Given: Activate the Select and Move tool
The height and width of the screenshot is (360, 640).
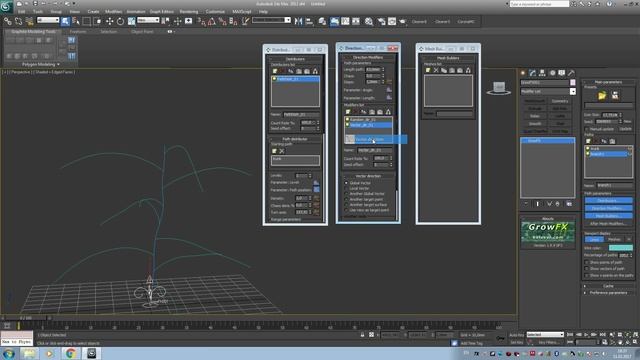Looking at the screenshot, I should [109, 21].
